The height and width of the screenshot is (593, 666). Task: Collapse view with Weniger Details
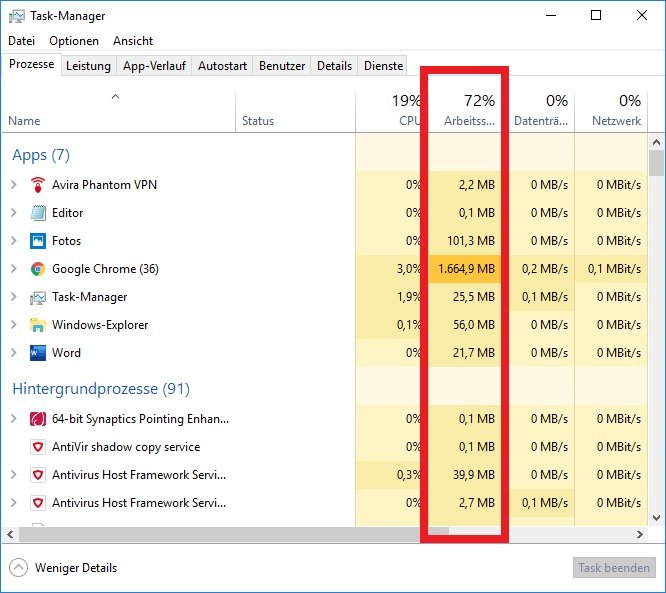click(x=63, y=568)
